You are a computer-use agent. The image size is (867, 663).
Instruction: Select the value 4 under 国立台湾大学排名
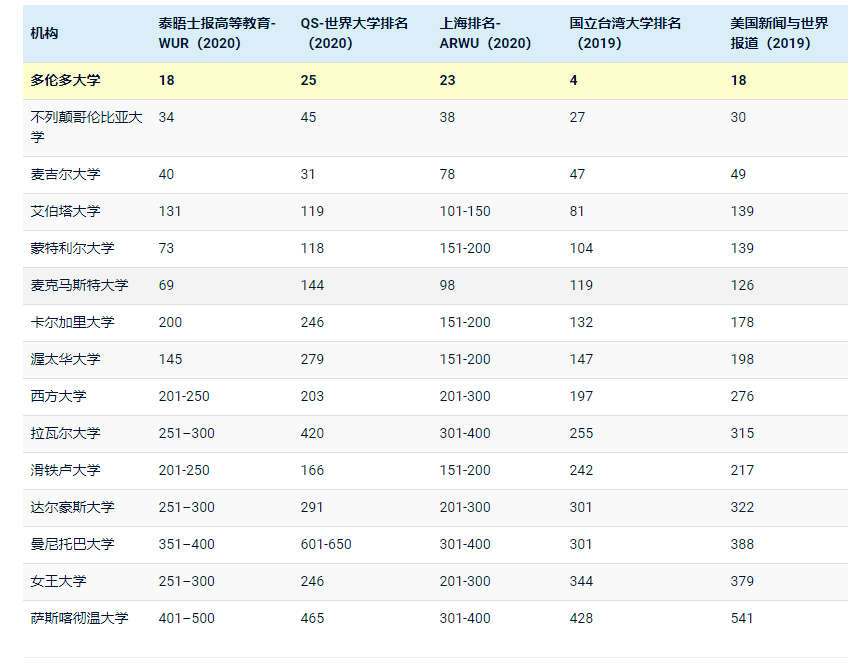coord(576,79)
